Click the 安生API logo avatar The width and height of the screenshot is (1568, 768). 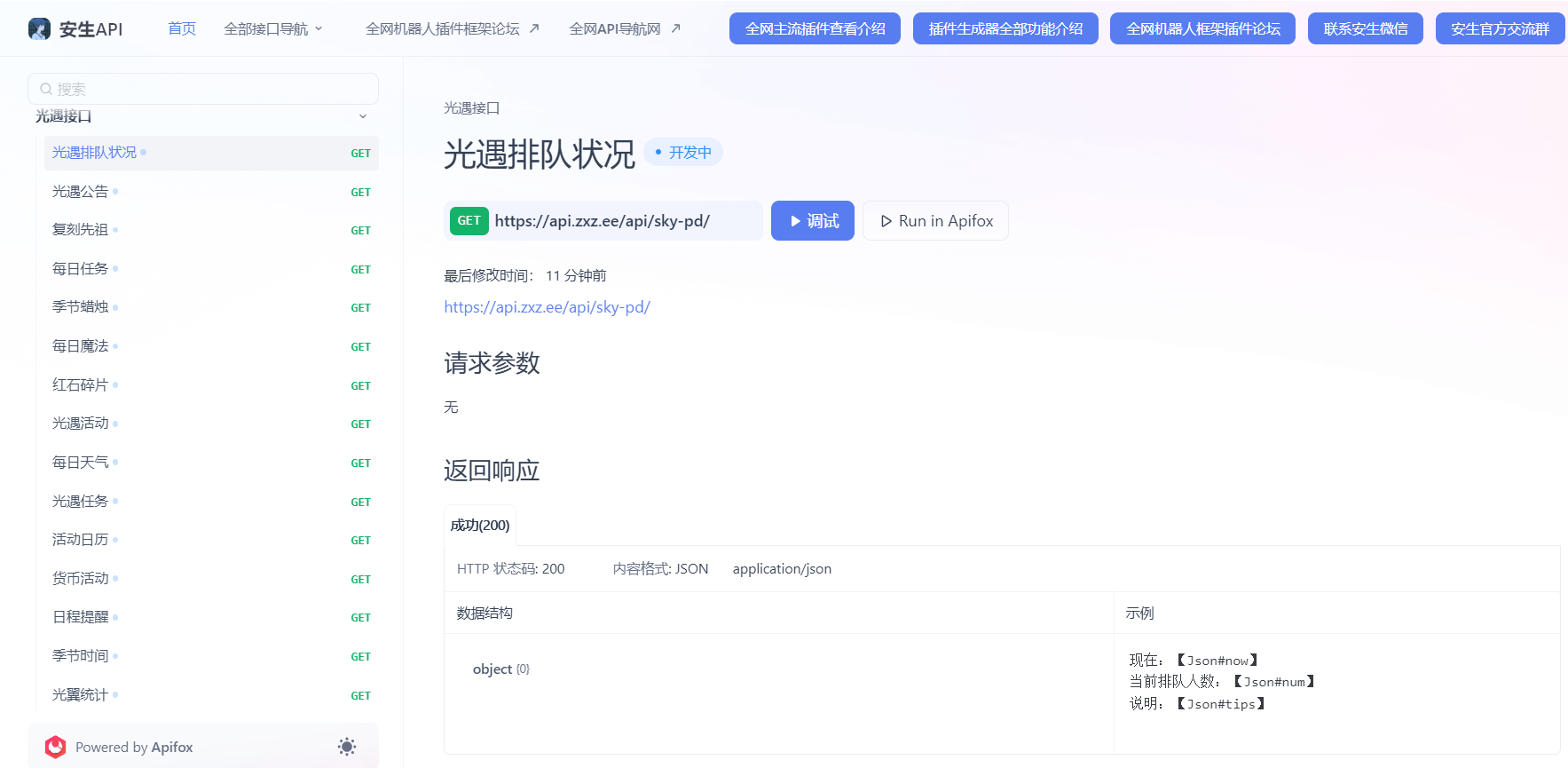coord(39,29)
